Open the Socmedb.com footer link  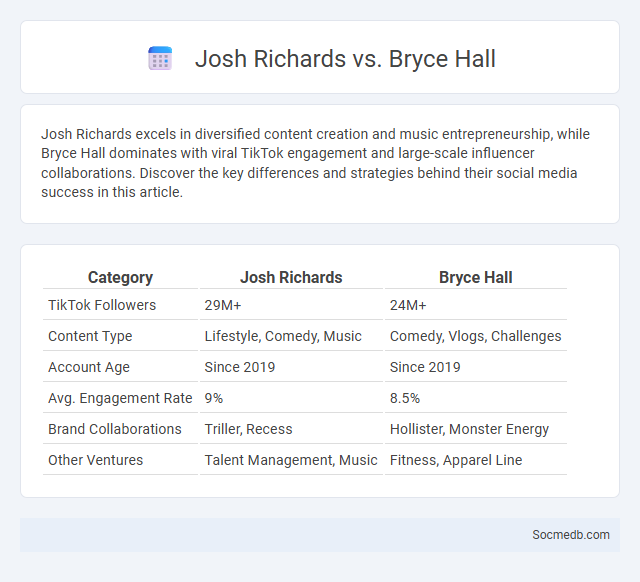pos(571,535)
